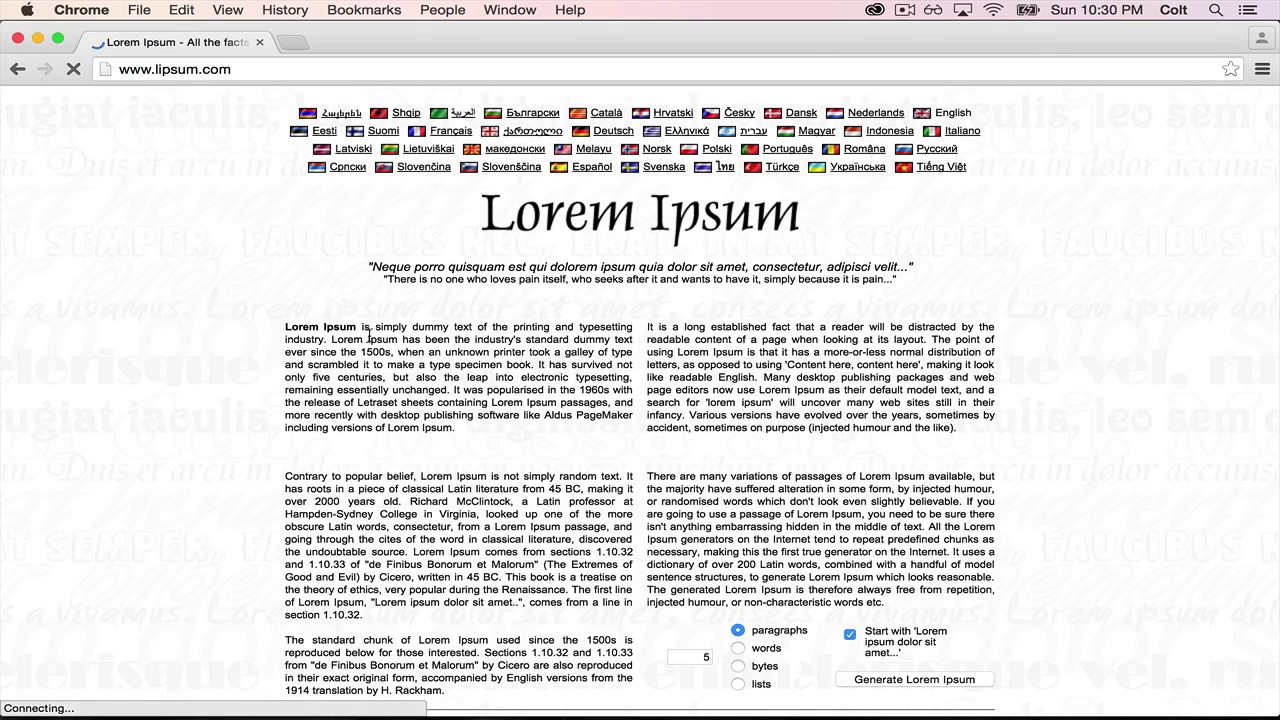Switch language to Lietuviškai
The height and width of the screenshot is (720, 1280).
click(x=428, y=149)
